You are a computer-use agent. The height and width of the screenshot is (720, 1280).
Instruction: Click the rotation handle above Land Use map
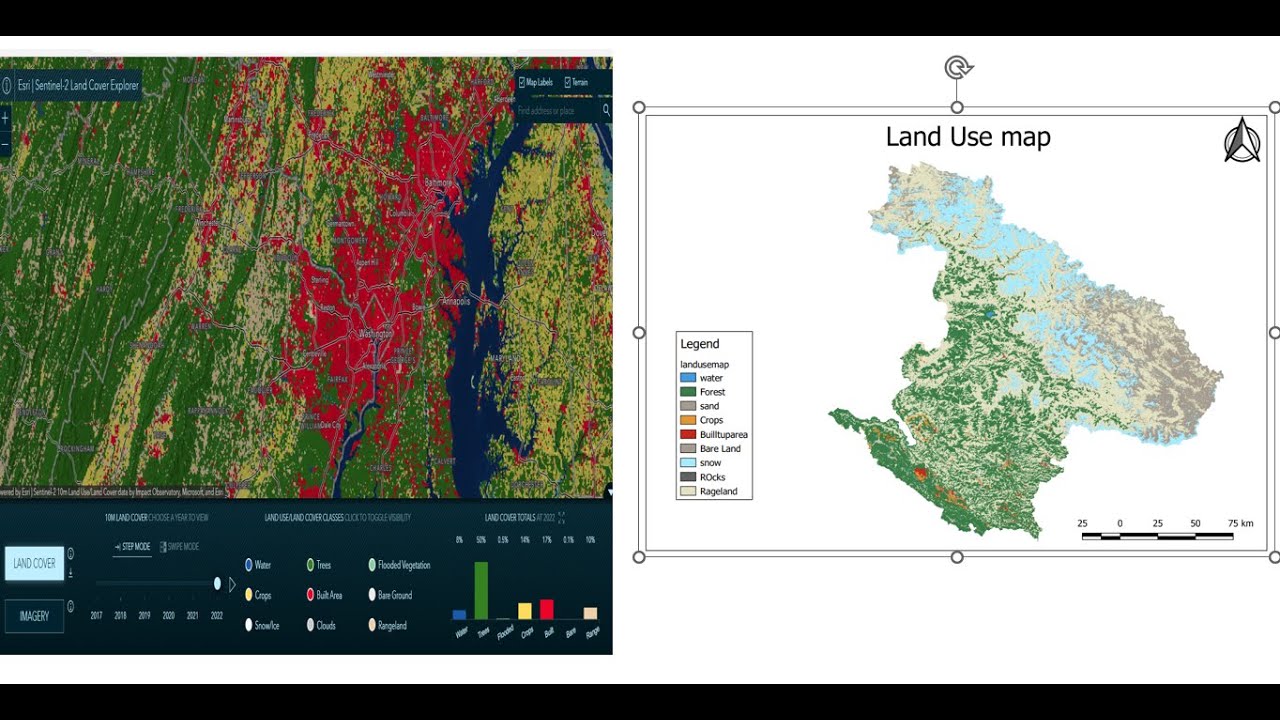click(x=958, y=68)
